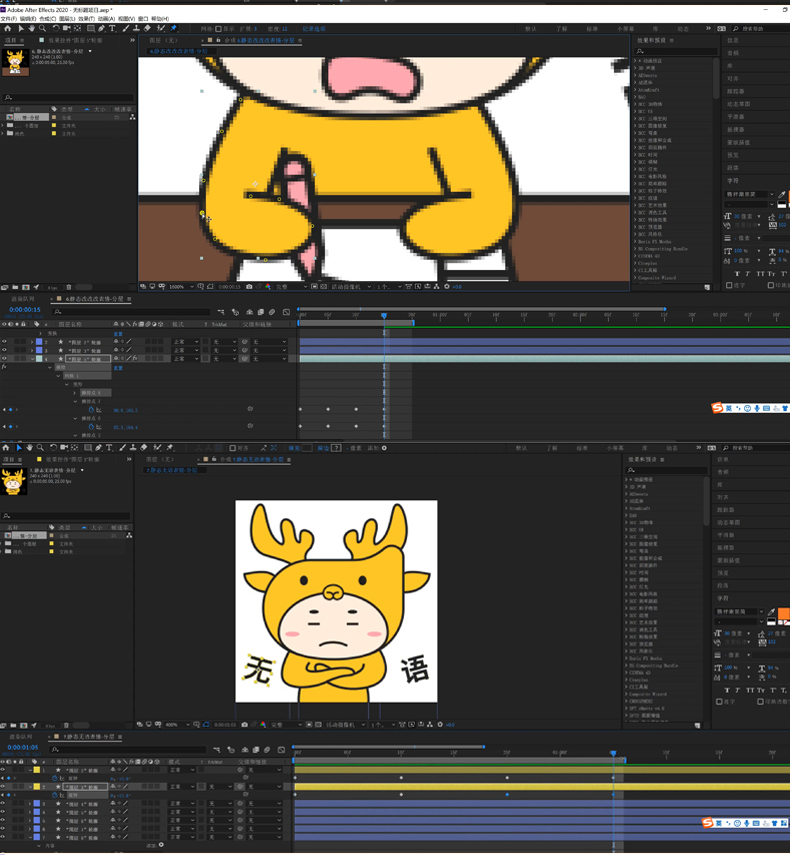Hide layer 2 in the upper timeline

(4, 342)
